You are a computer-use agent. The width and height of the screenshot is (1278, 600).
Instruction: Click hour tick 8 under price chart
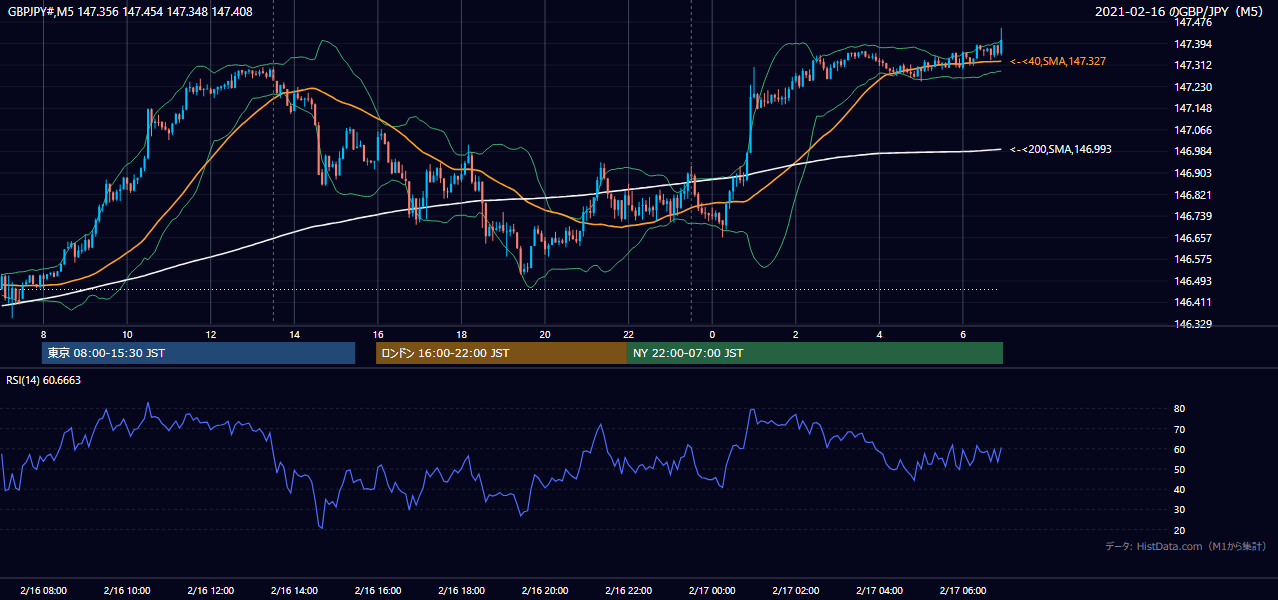(43, 333)
